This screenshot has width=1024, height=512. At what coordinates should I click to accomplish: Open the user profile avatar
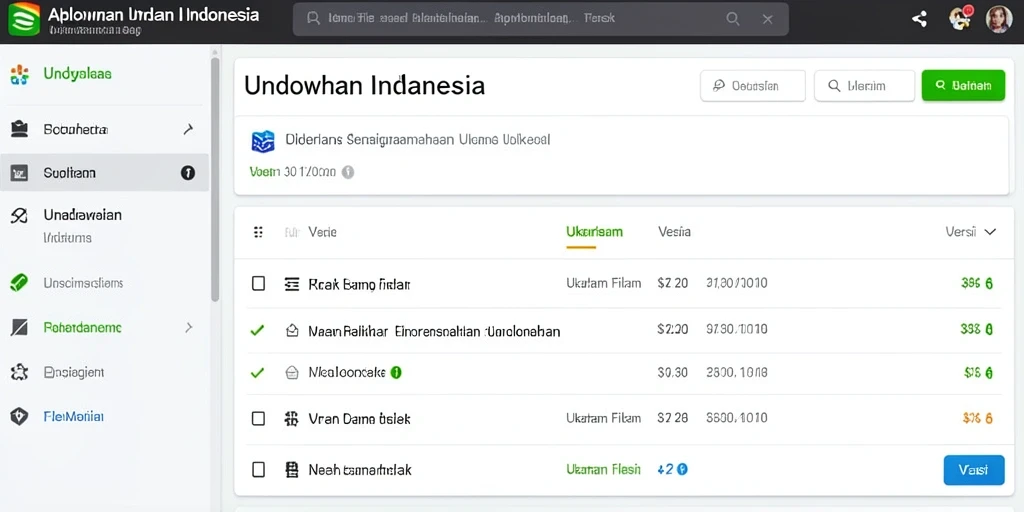(x=999, y=19)
